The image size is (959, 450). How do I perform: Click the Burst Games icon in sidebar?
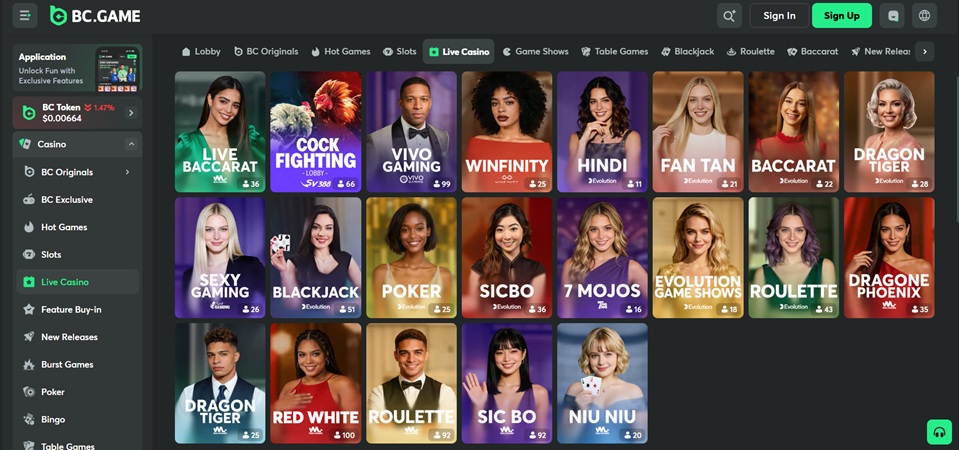tap(29, 364)
